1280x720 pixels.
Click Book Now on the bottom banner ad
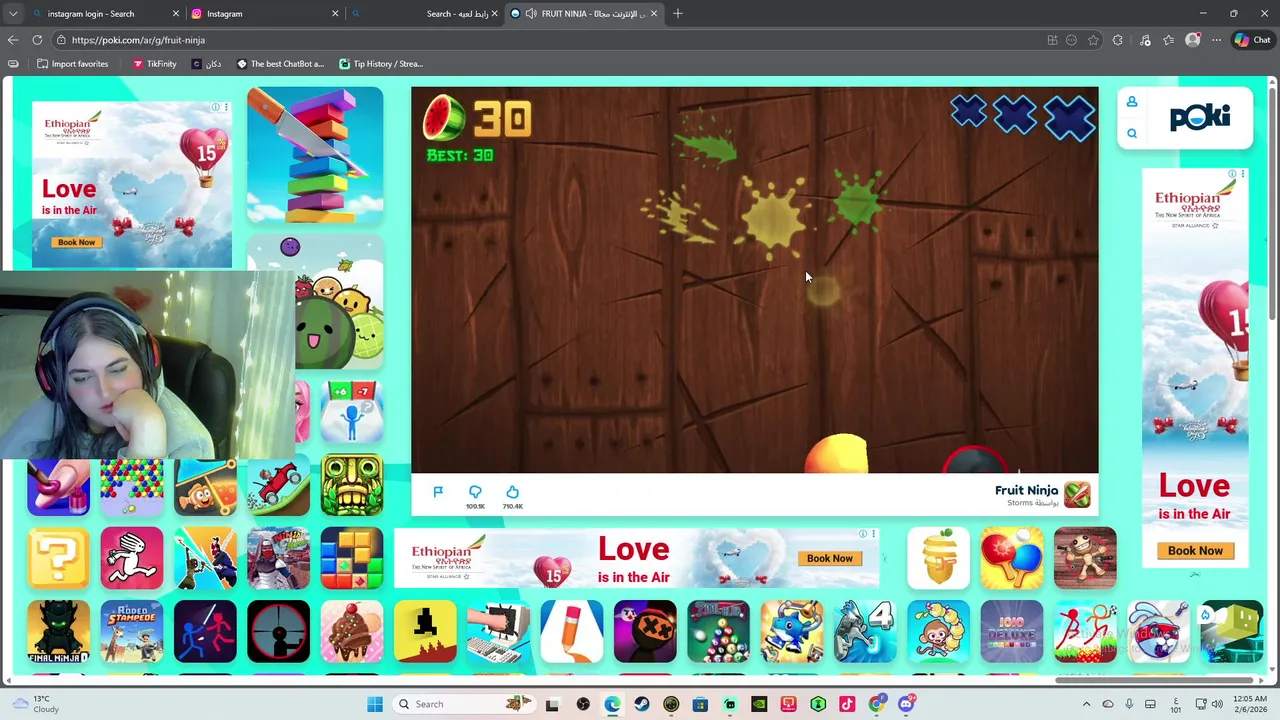click(x=830, y=558)
